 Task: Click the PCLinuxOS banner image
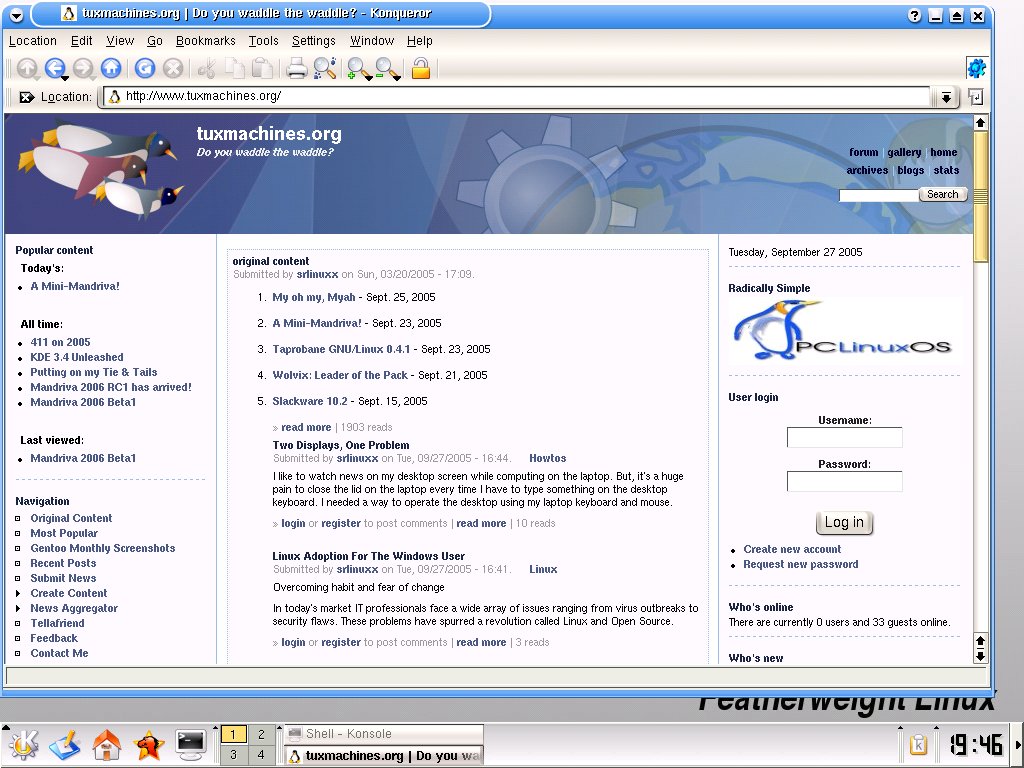tap(844, 332)
